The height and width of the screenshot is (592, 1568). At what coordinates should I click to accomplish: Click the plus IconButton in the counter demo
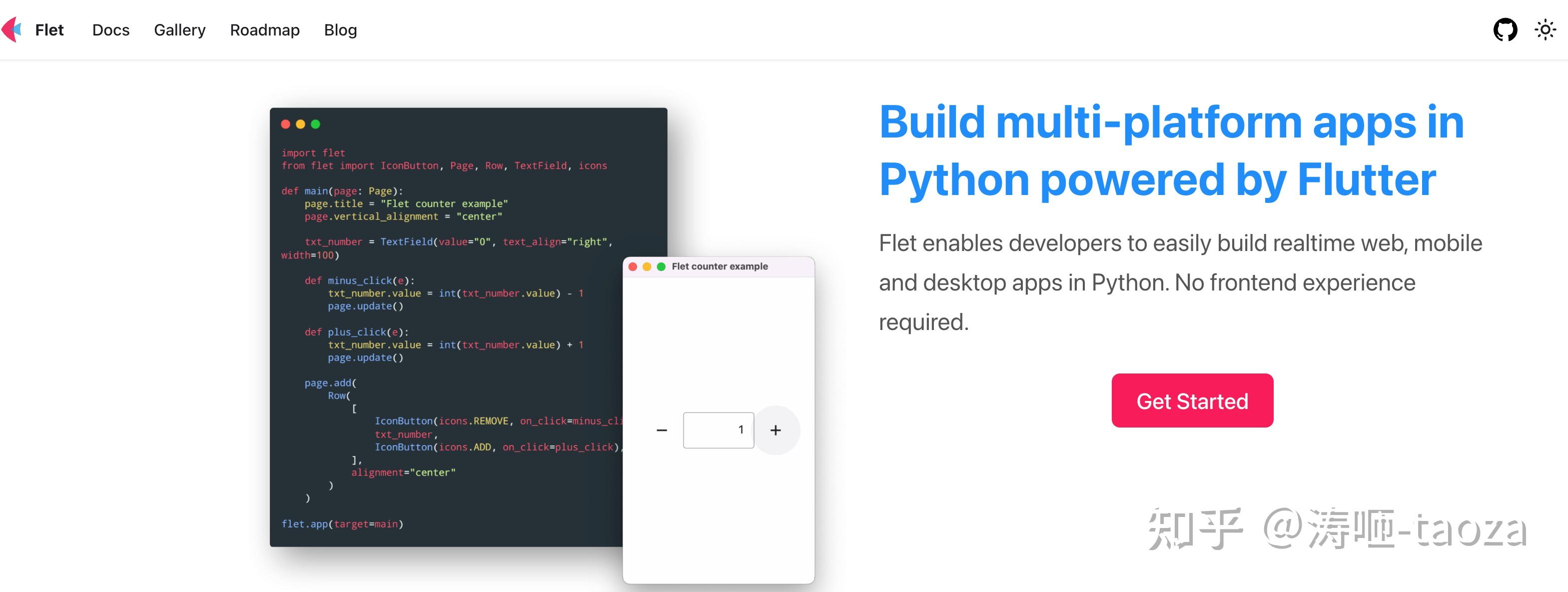point(777,430)
